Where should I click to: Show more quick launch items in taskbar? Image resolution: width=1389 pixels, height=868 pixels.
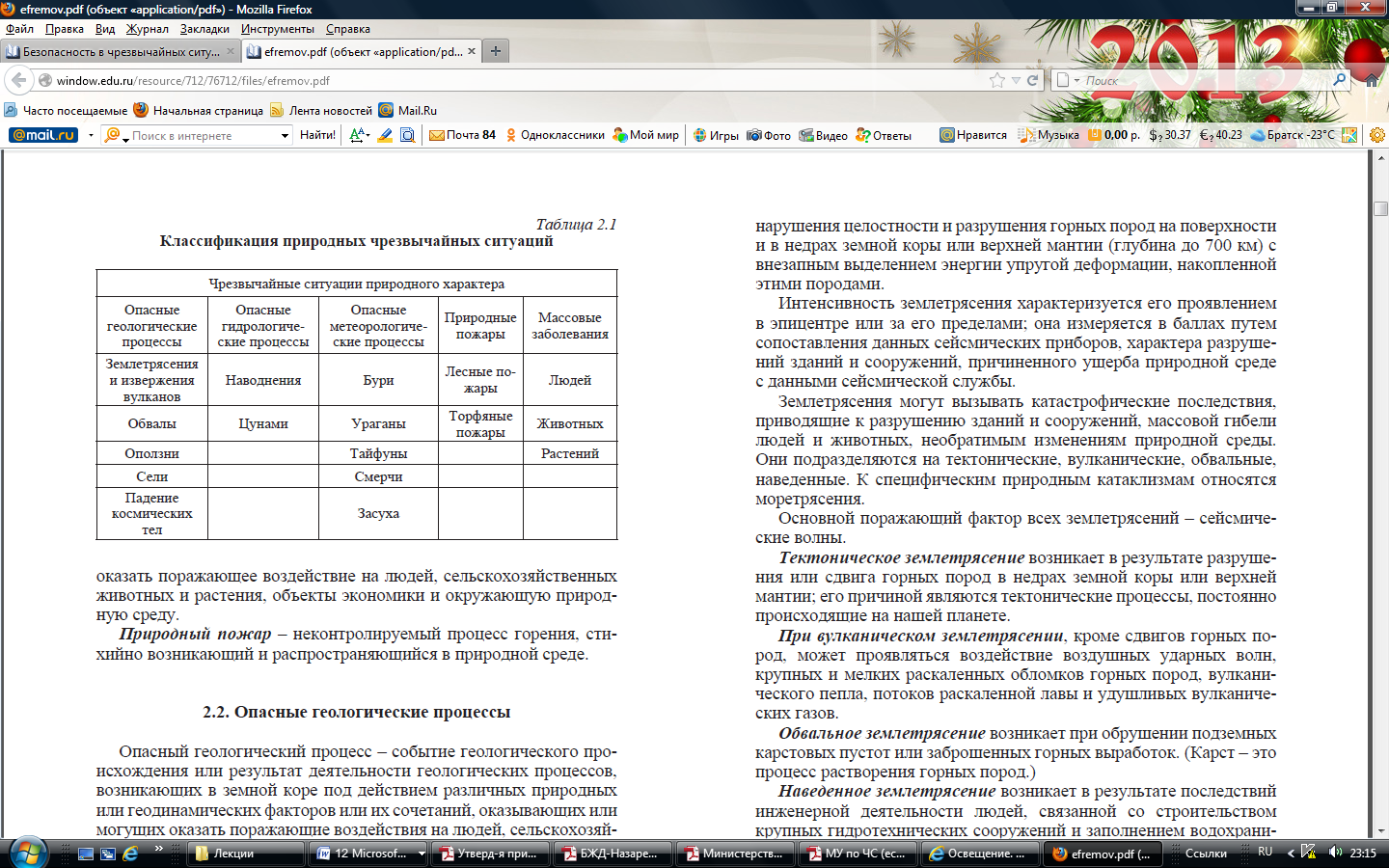tap(158, 848)
